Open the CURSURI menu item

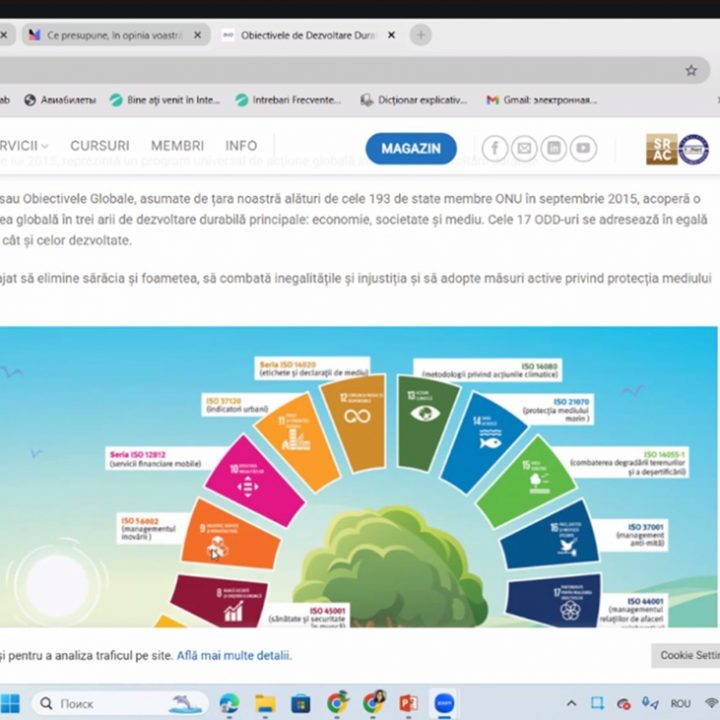click(x=99, y=146)
